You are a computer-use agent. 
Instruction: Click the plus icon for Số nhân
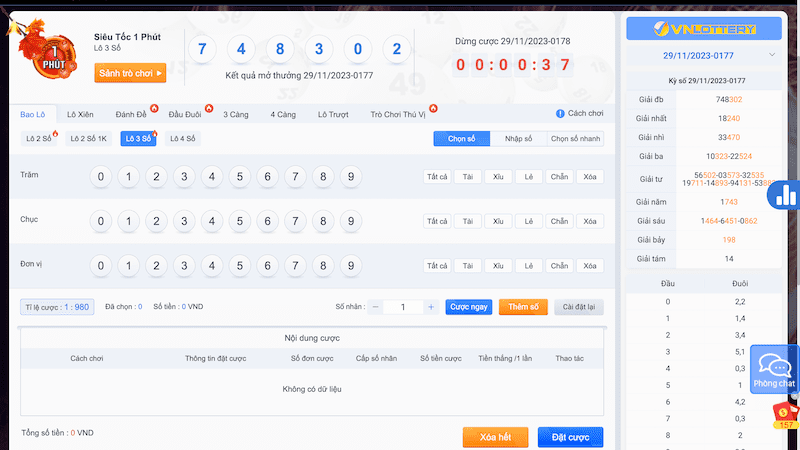click(x=430, y=307)
